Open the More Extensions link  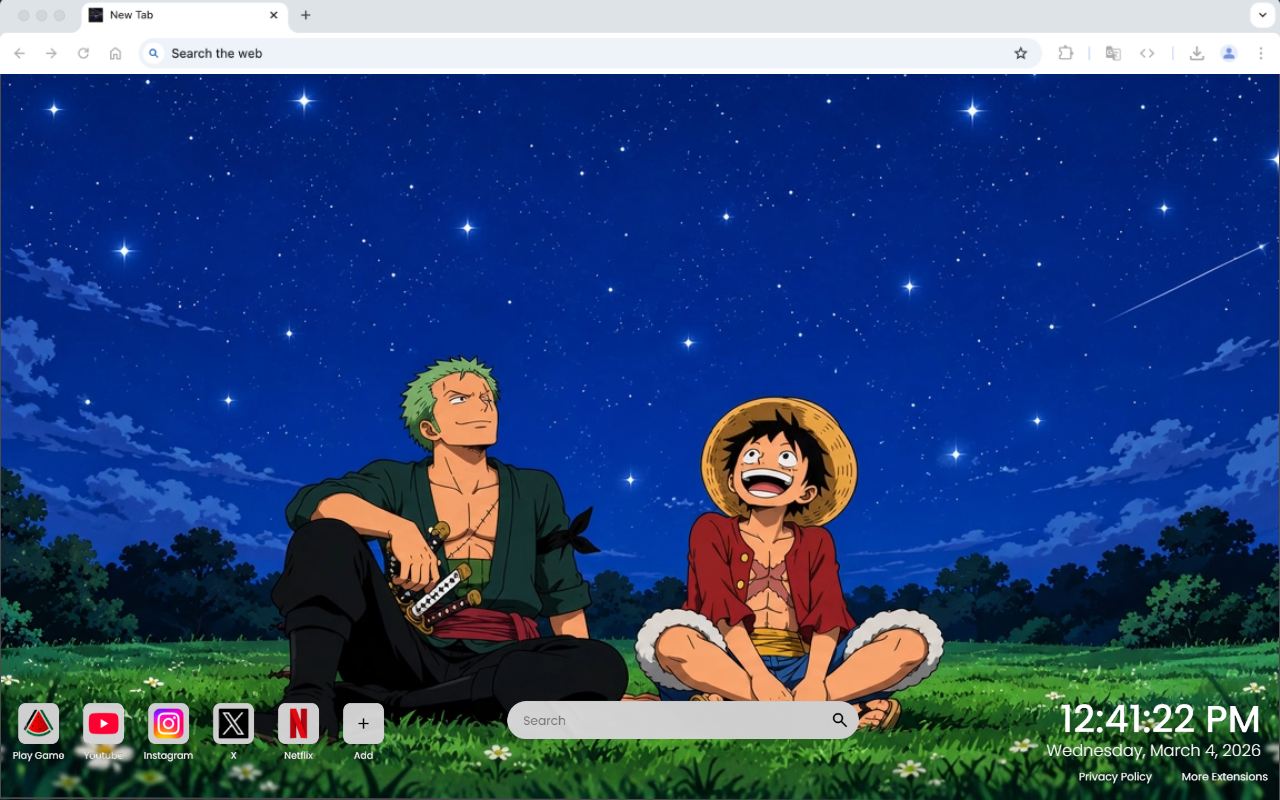tap(1224, 776)
